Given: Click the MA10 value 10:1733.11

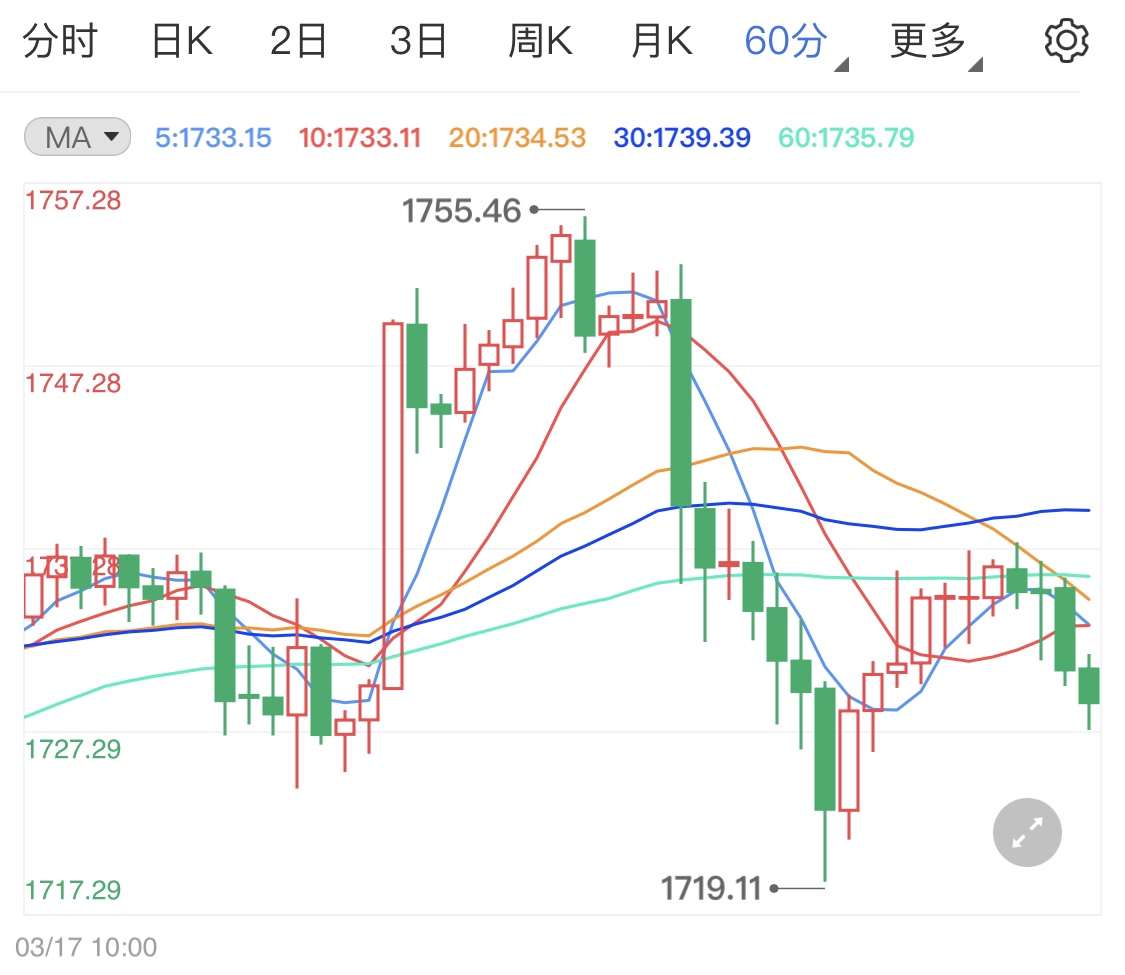Looking at the screenshot, I should (x=359, y=137).
